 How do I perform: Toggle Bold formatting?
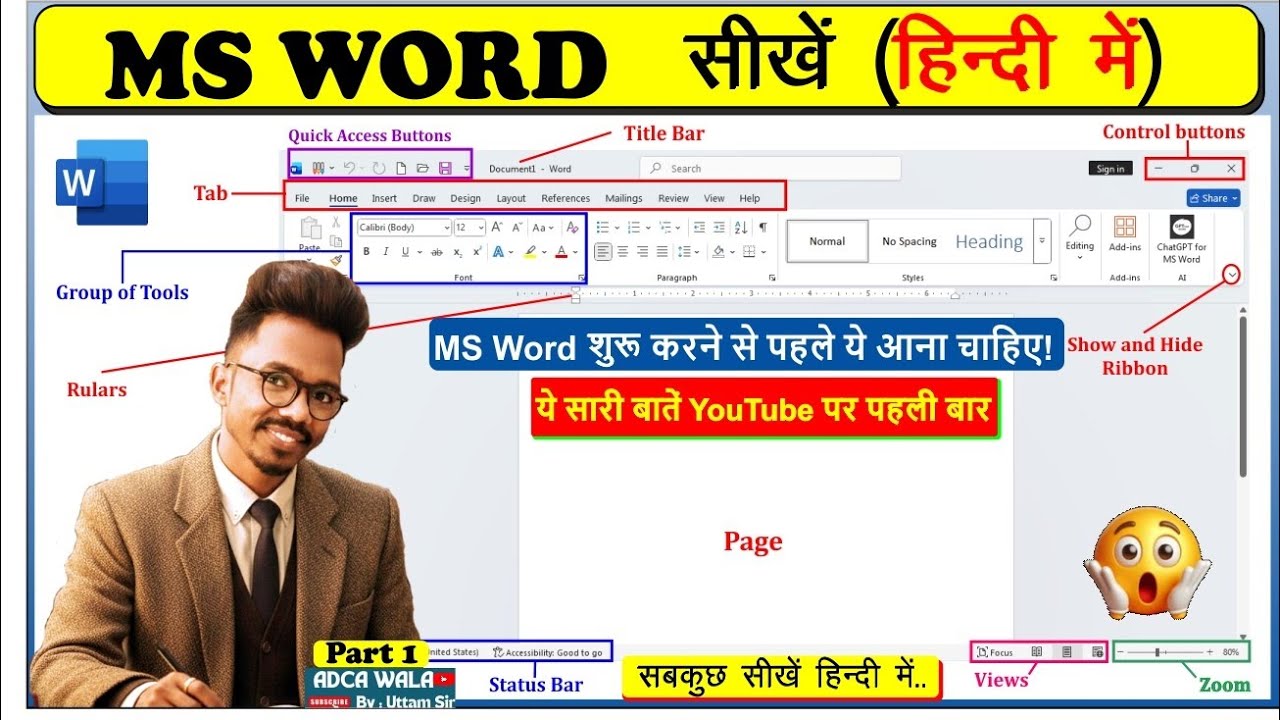[366, 252]
